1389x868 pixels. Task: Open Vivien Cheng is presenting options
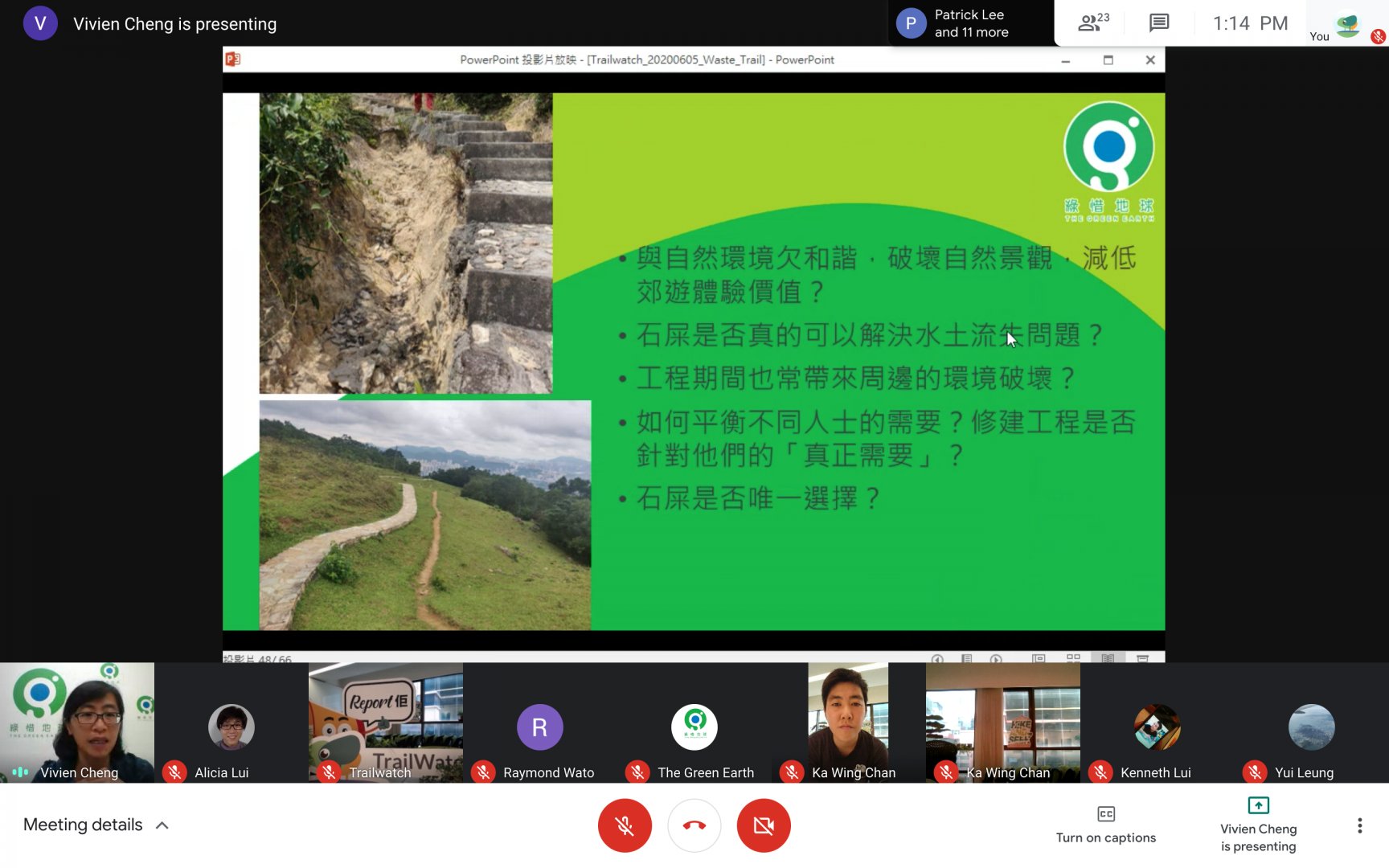click(1258, 825)
